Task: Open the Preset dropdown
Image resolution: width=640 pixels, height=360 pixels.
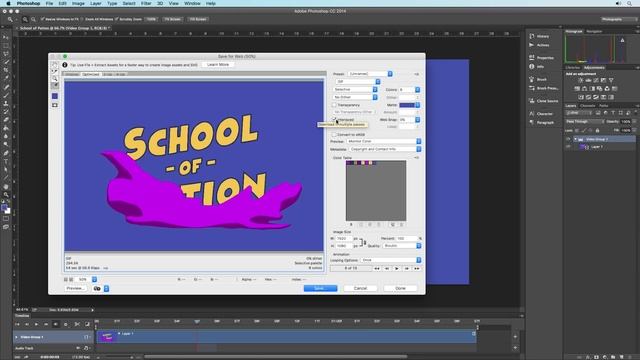Action: pyautogui.click(x=370, y=74)
